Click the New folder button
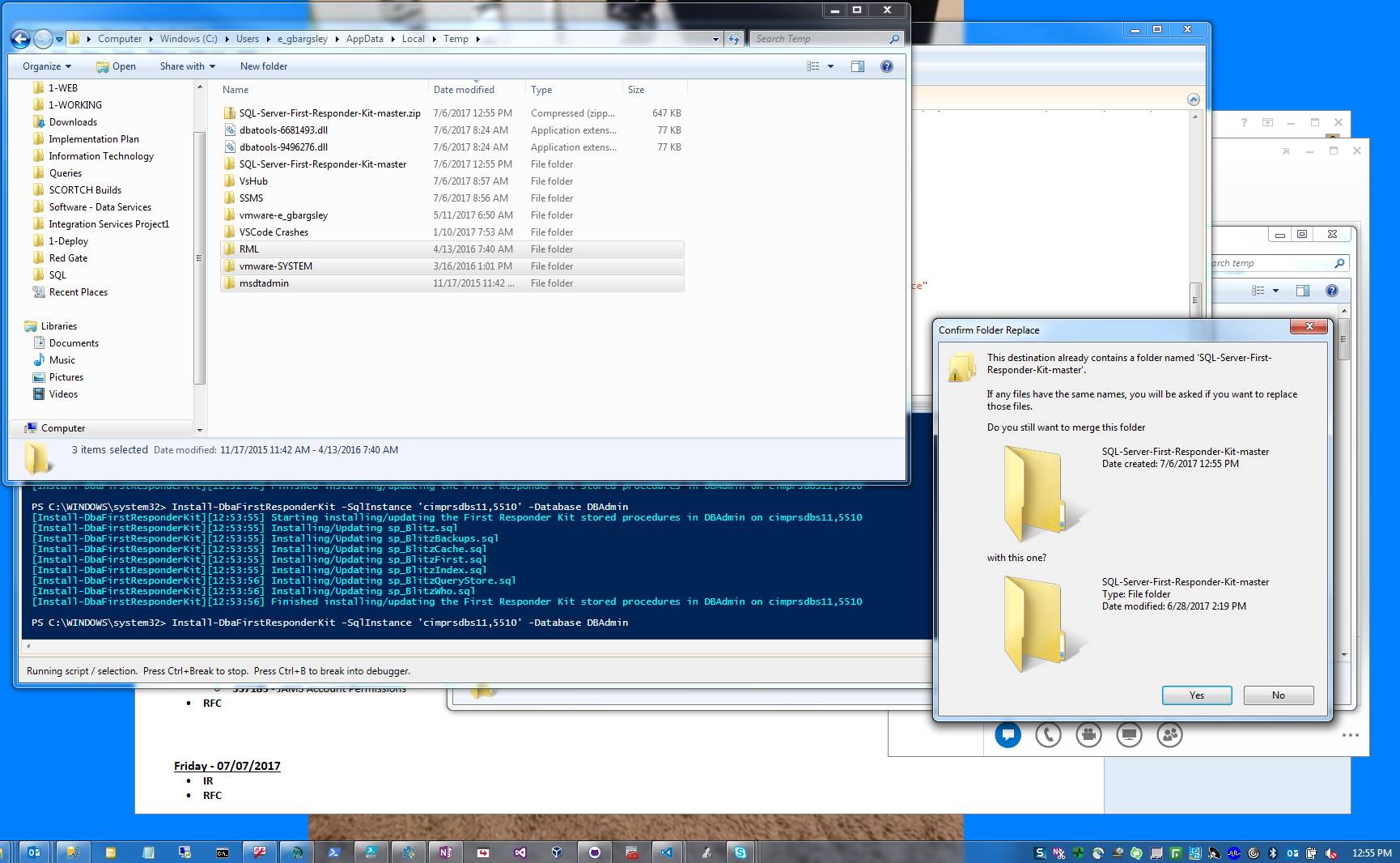 [x=263, y=66]
